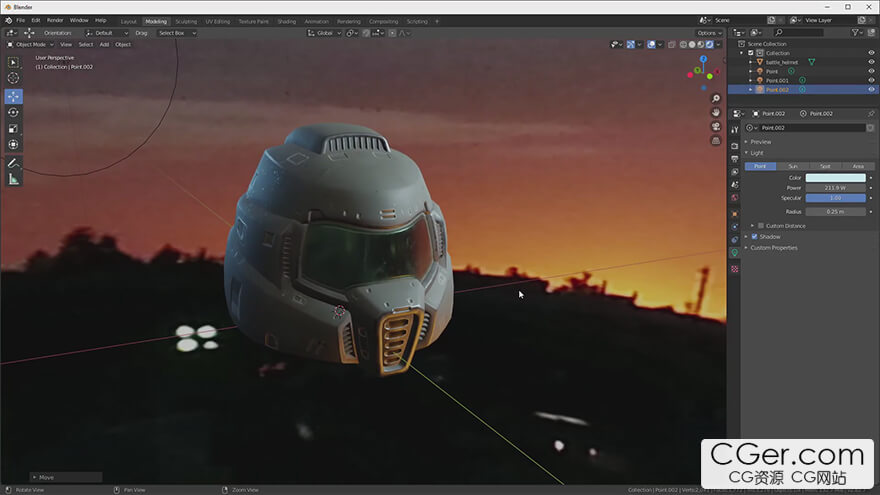Select the Rotate tool in the viewport toolbar

pyautogui.click(x=13, y=112)
